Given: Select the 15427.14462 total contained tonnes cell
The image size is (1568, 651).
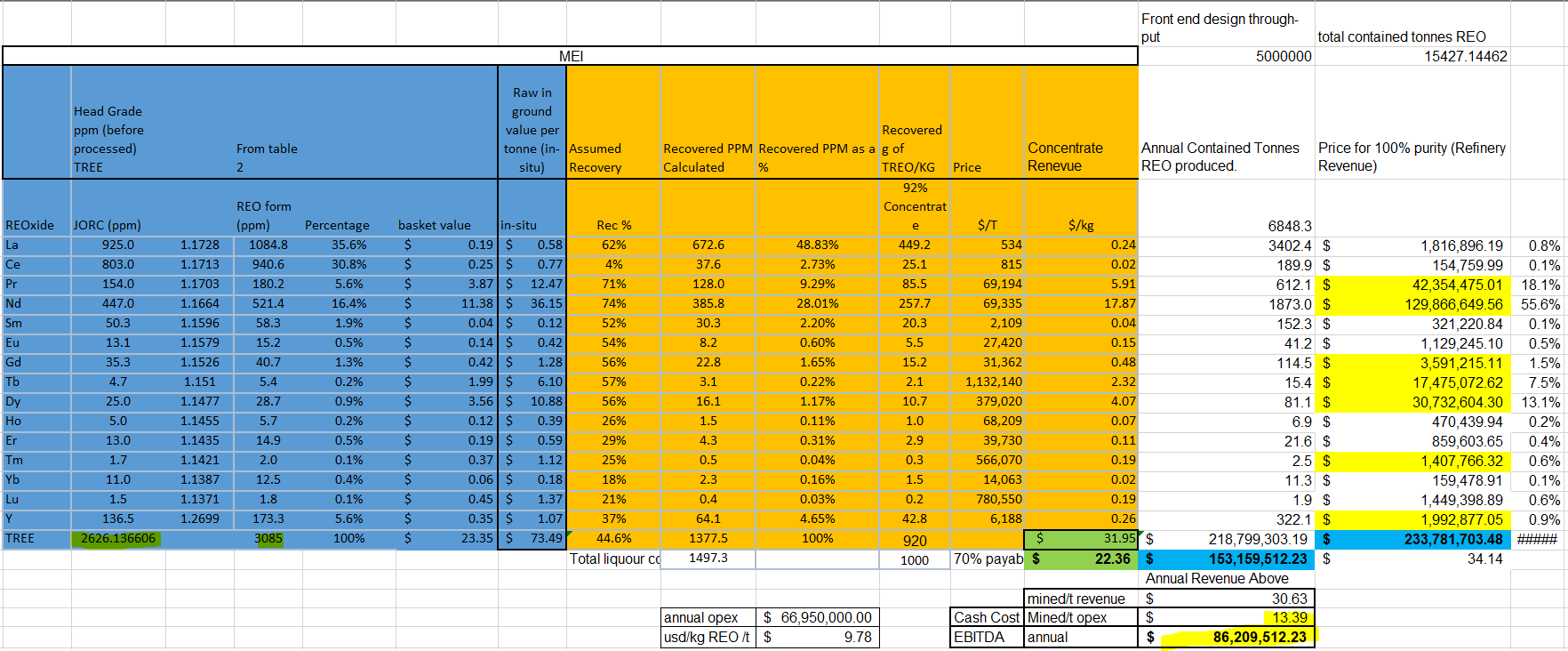Looking at the screenshot, I should point(1412,56).
